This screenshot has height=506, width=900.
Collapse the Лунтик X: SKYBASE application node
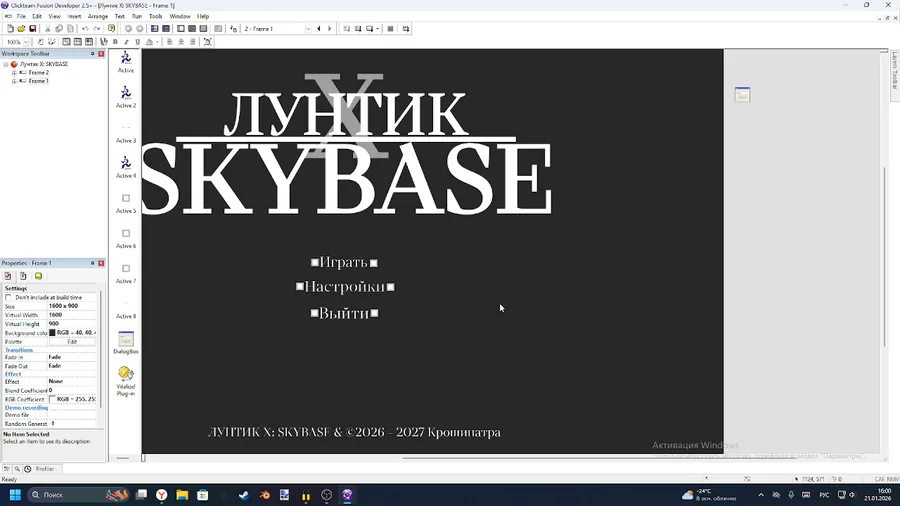(6, 64)
